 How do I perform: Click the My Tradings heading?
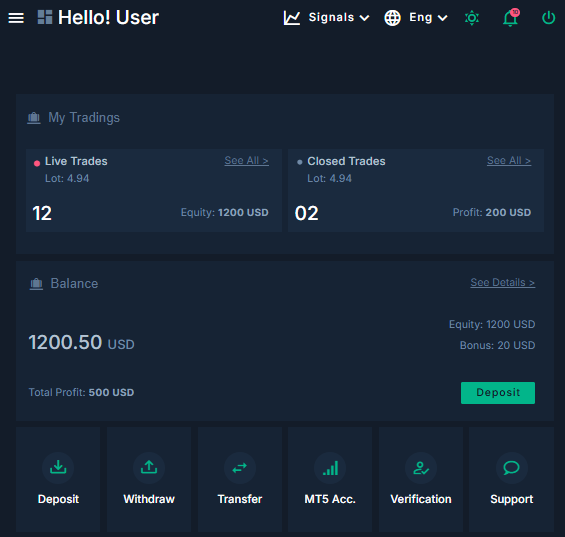[x=84, y=117]
